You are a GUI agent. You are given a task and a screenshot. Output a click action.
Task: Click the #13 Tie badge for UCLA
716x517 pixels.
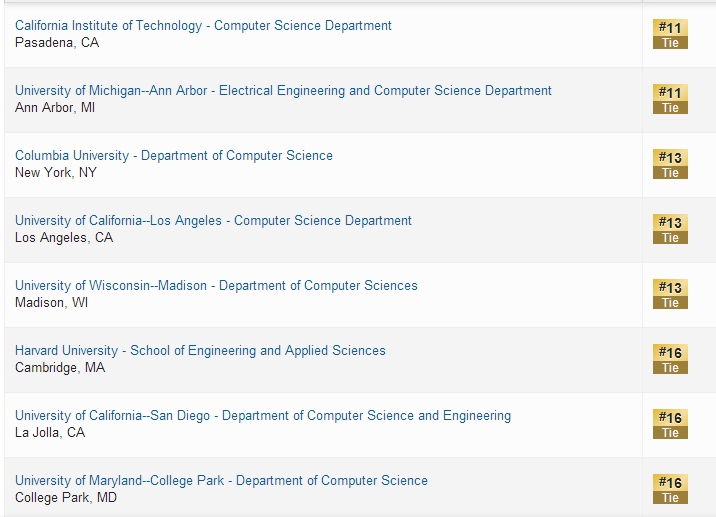(x=670, y=229)
